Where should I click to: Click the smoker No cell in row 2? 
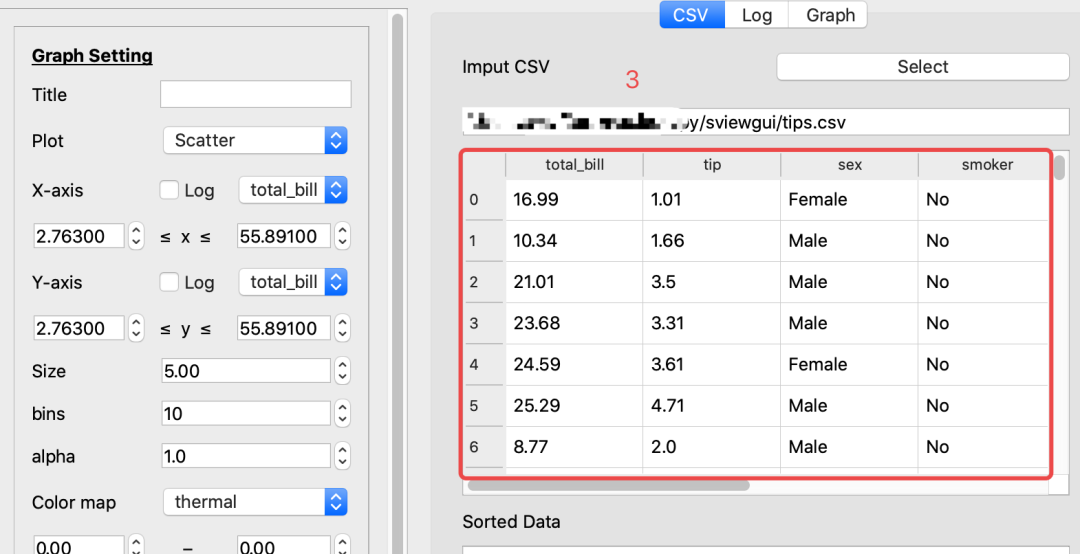(984, 282)
